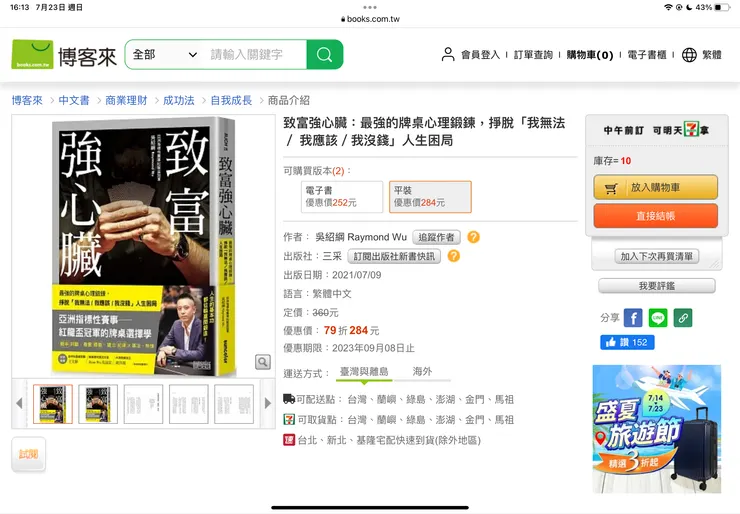Viewport: 740px width, 514px height.
Task: Click the delivery truck icon
Action: 289,399
